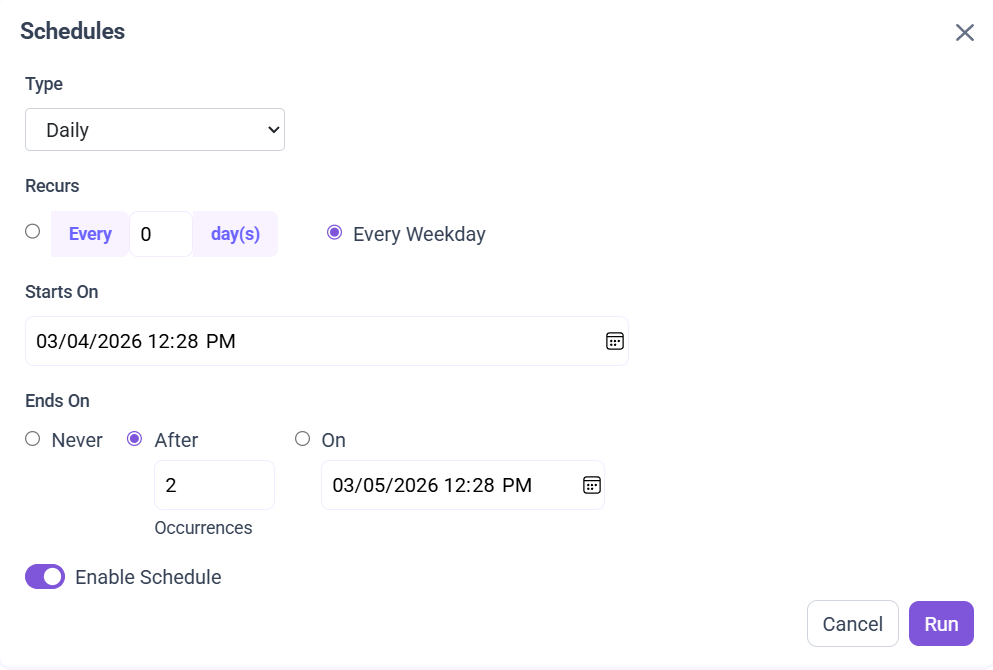
Task: Open the Ends On calendar picker icon
Action: tap(591, 485)
